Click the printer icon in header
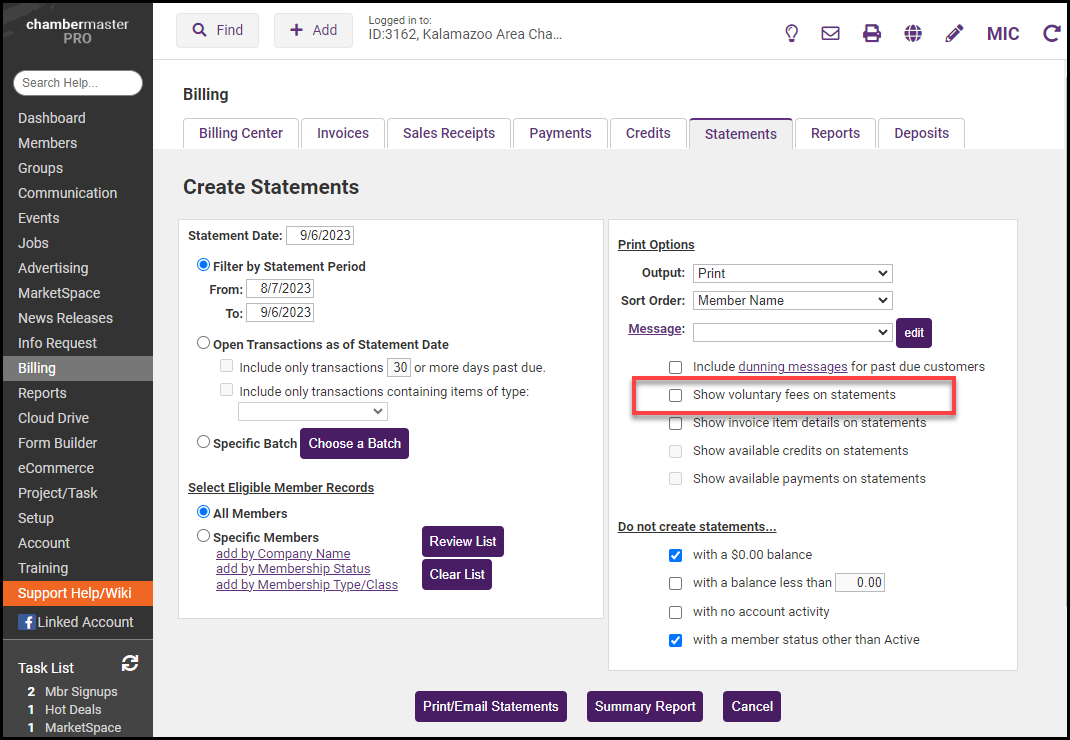 tap(872, 33)
